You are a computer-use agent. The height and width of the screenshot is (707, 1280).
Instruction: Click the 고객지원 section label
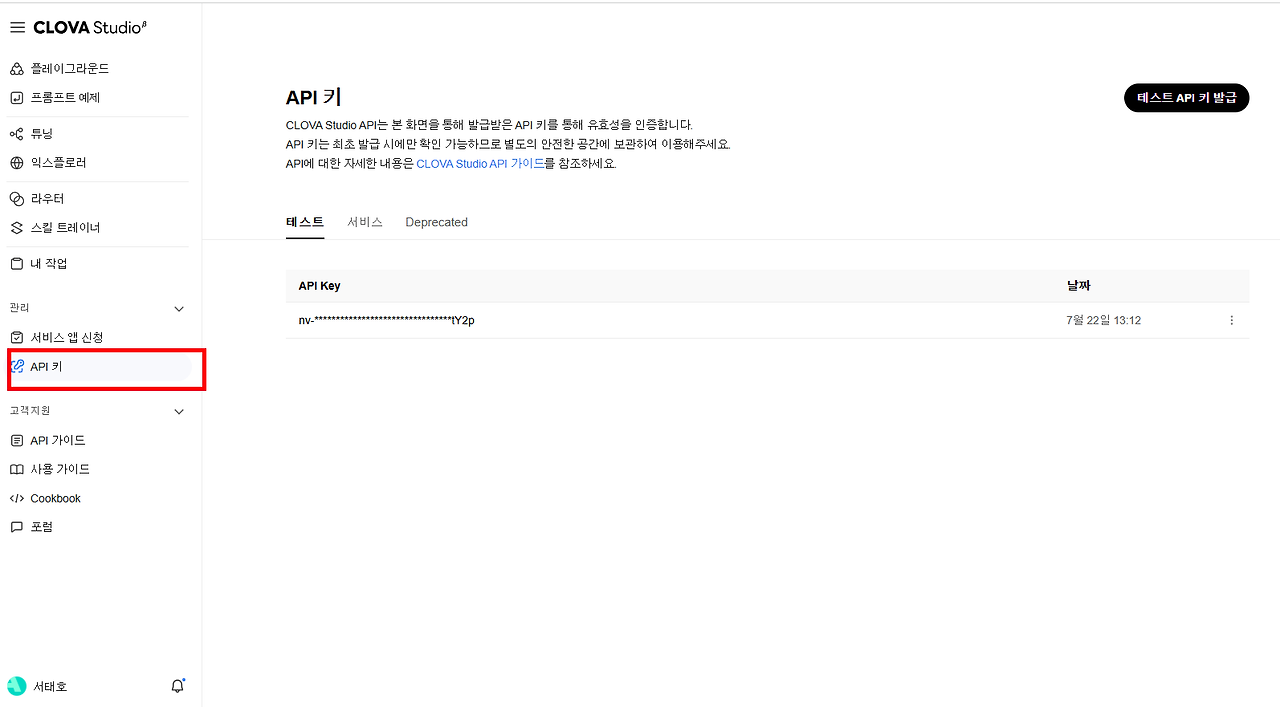coord(30,411)
